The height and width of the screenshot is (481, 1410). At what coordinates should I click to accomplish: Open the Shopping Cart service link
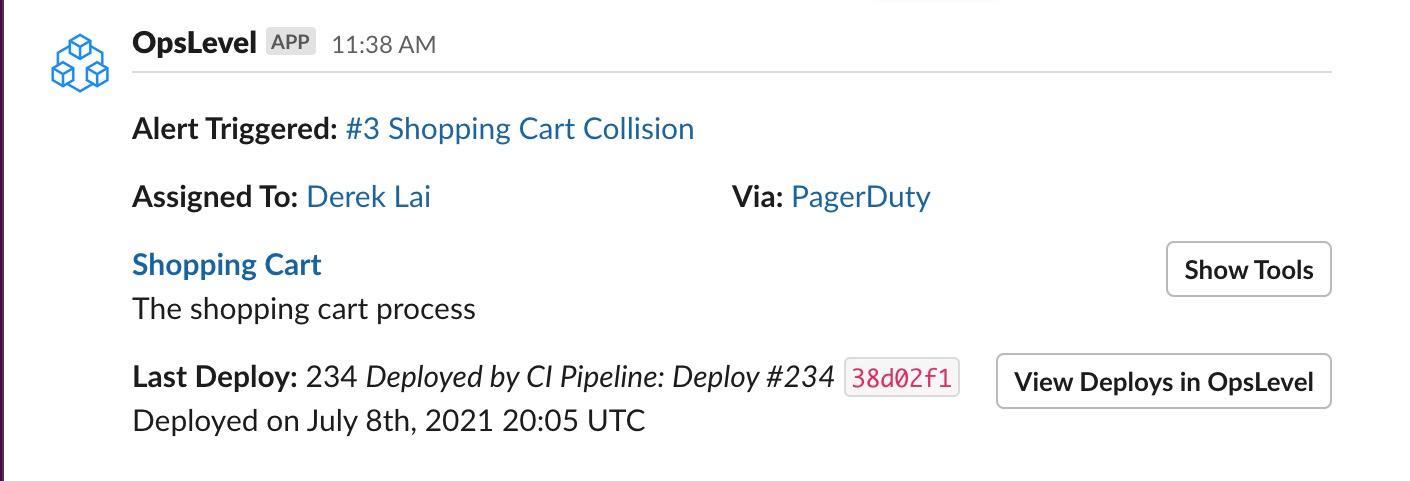point(227,265)
